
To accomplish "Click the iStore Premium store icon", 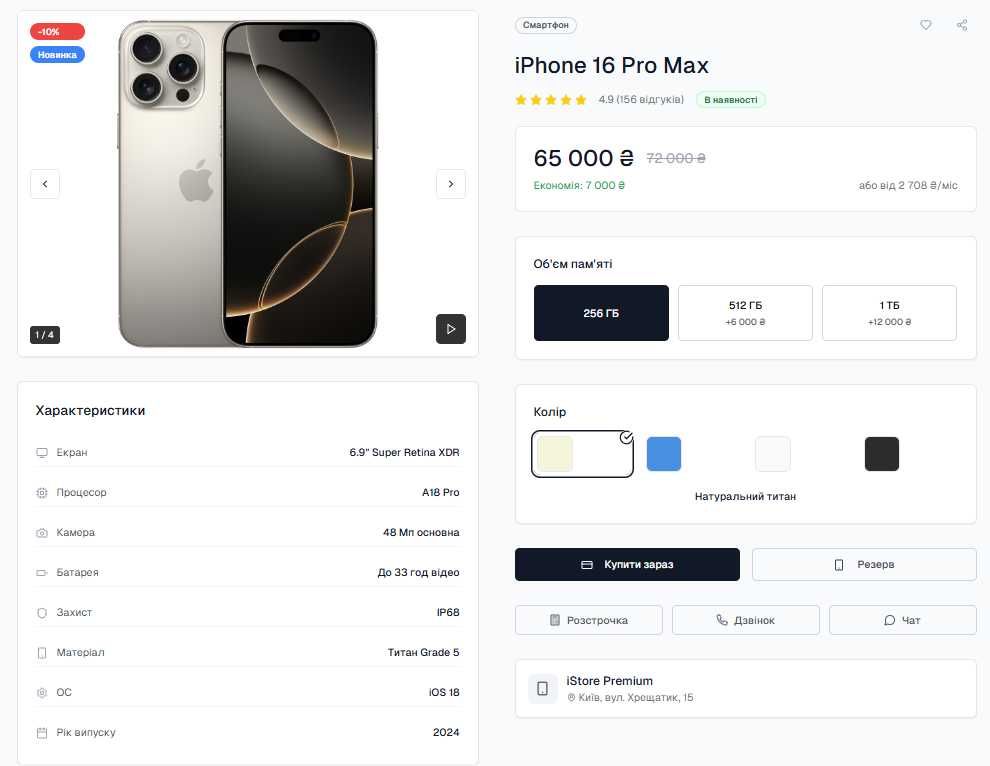I will tap(542, 688).
